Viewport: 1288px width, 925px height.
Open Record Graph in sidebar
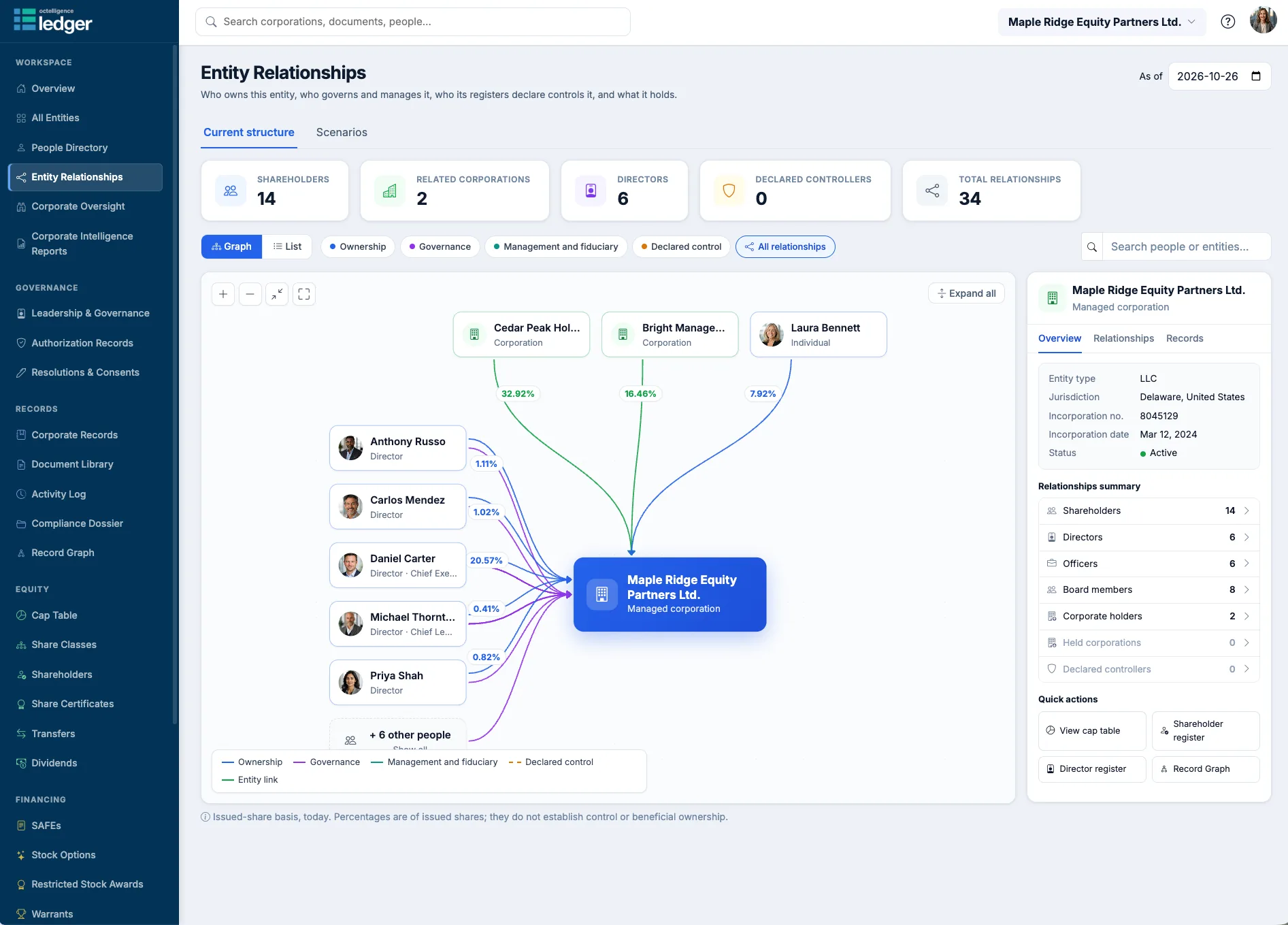[85, 553]
